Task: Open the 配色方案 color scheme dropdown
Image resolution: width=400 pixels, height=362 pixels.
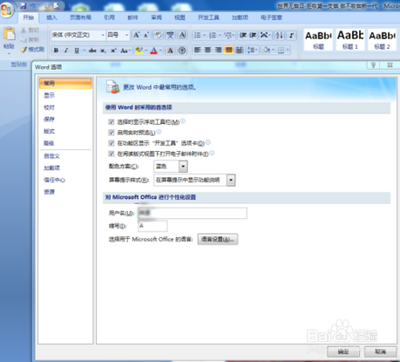Action: pyautogui.click(x=183, y=166)
